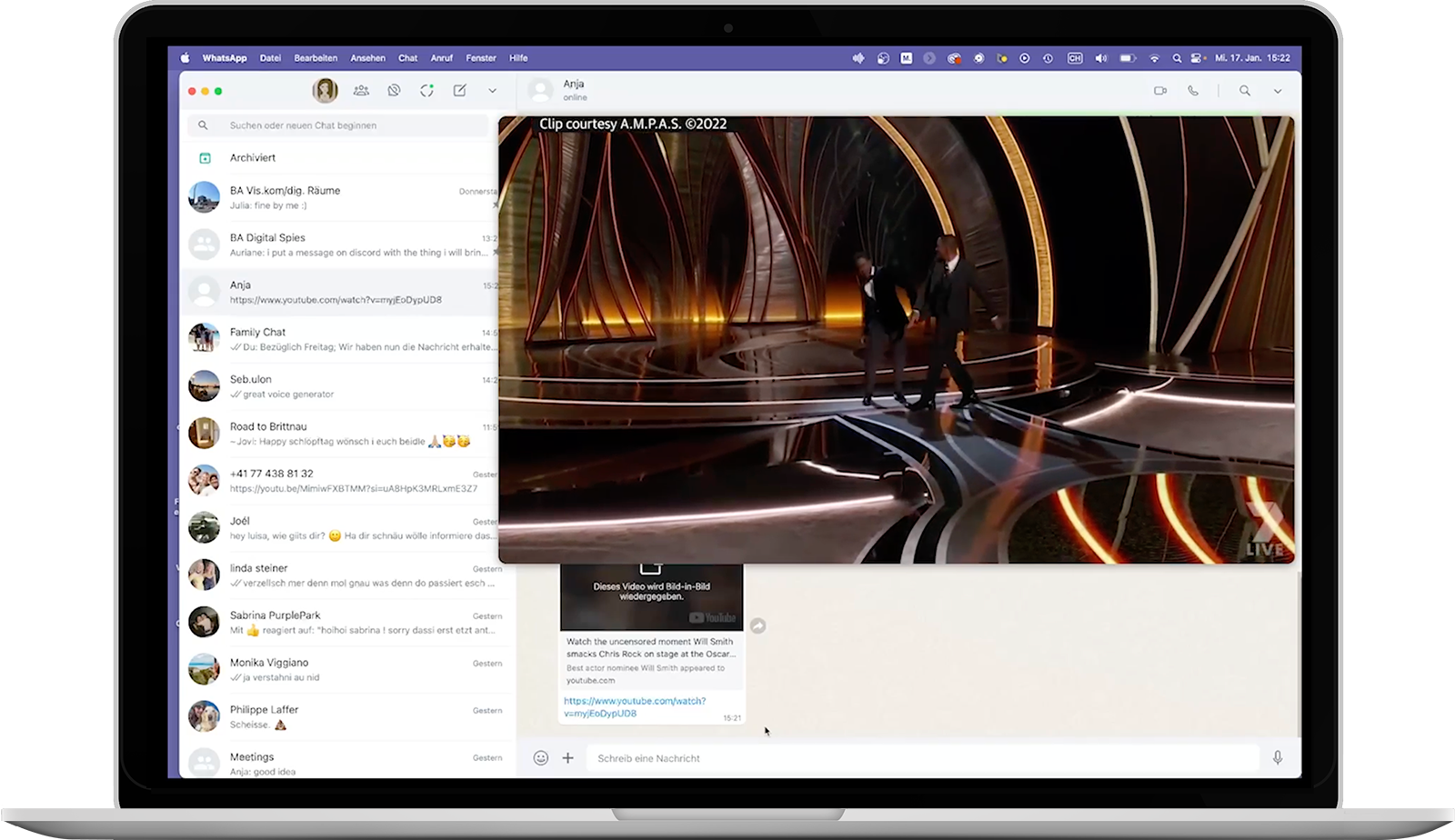Forward the YouTube link message
Screen dimensions: 1455x840
pyautogui.click(x=758, y=625)
